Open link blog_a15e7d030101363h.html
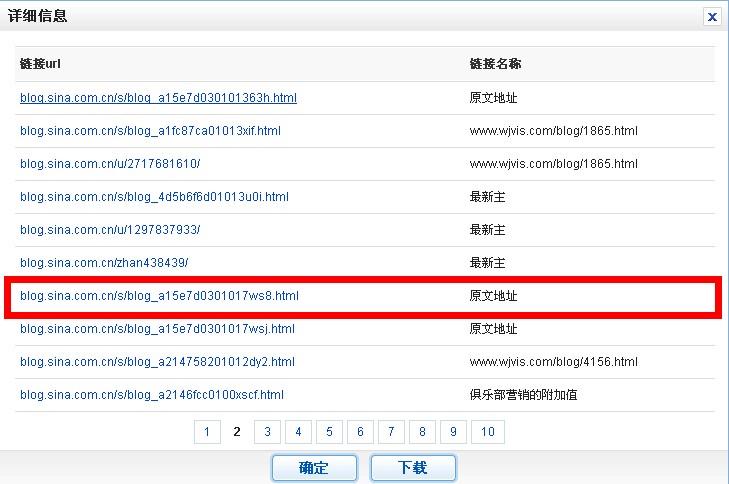The image size is (729, 484). pyautogui.click(x=158, y=98)
